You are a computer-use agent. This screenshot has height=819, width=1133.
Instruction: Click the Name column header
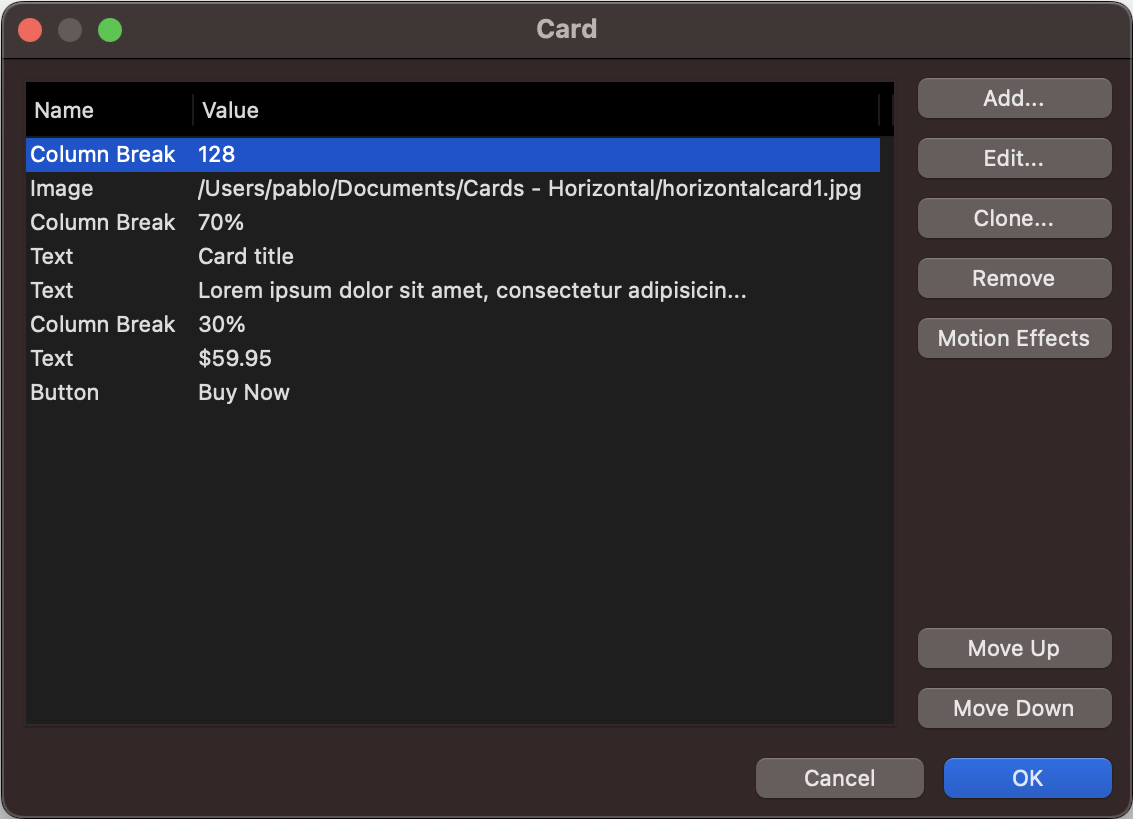108,110
